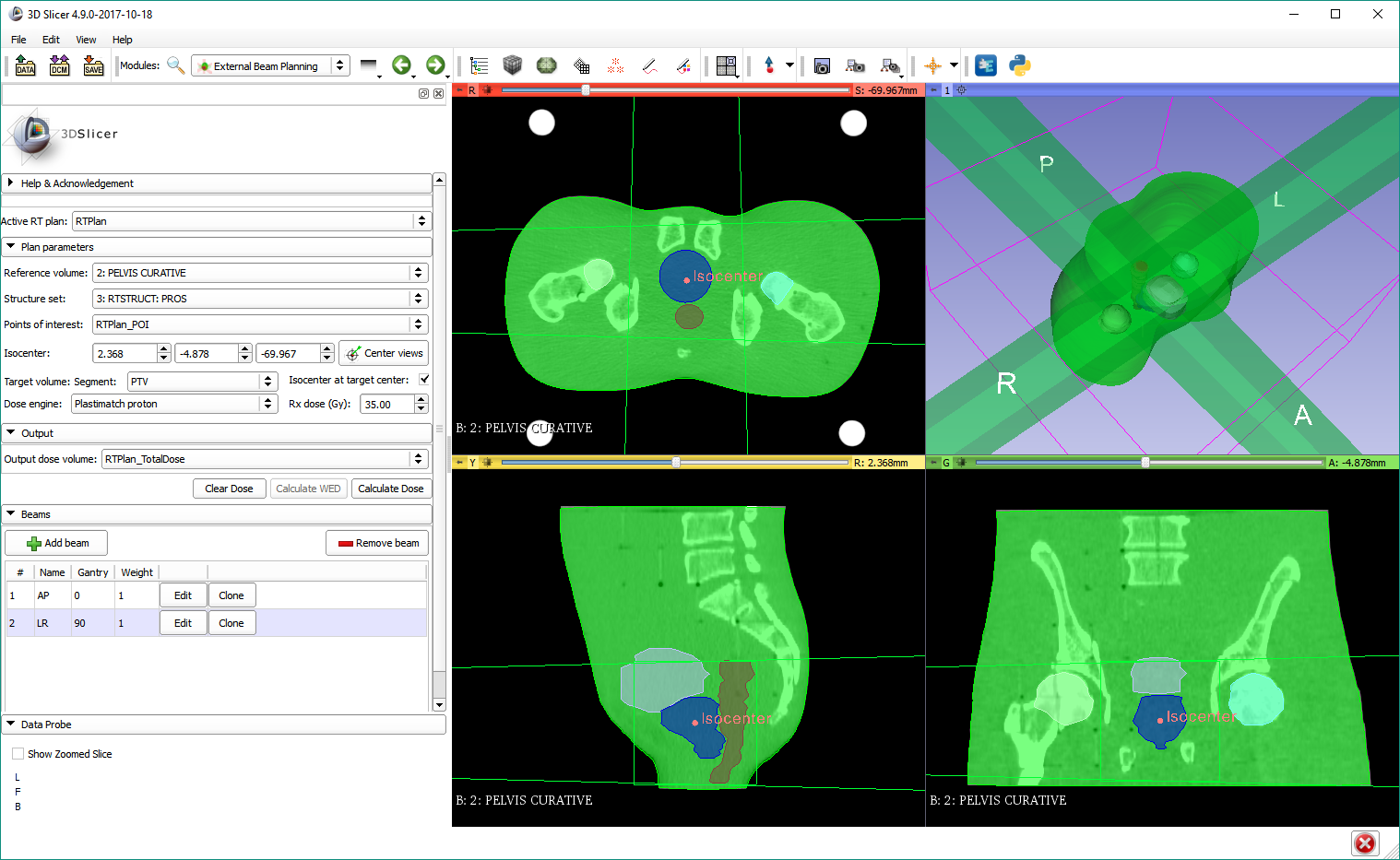Click the Calculate Dose button
1400x860 pixels.
coord(390,489)
